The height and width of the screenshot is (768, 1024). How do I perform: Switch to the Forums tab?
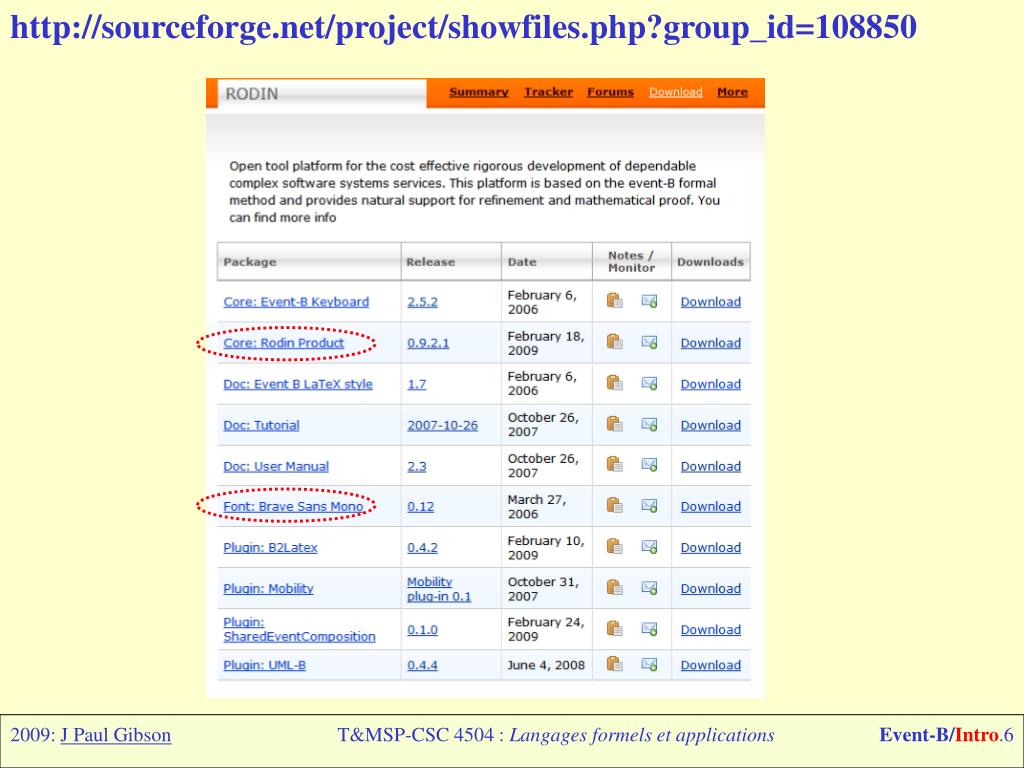[x=611, y=92]
